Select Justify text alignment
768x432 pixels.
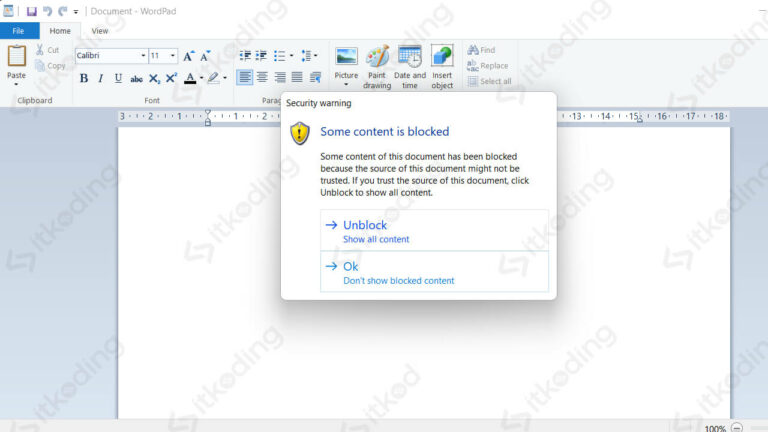pyautogui.click(x=297, y=77)
